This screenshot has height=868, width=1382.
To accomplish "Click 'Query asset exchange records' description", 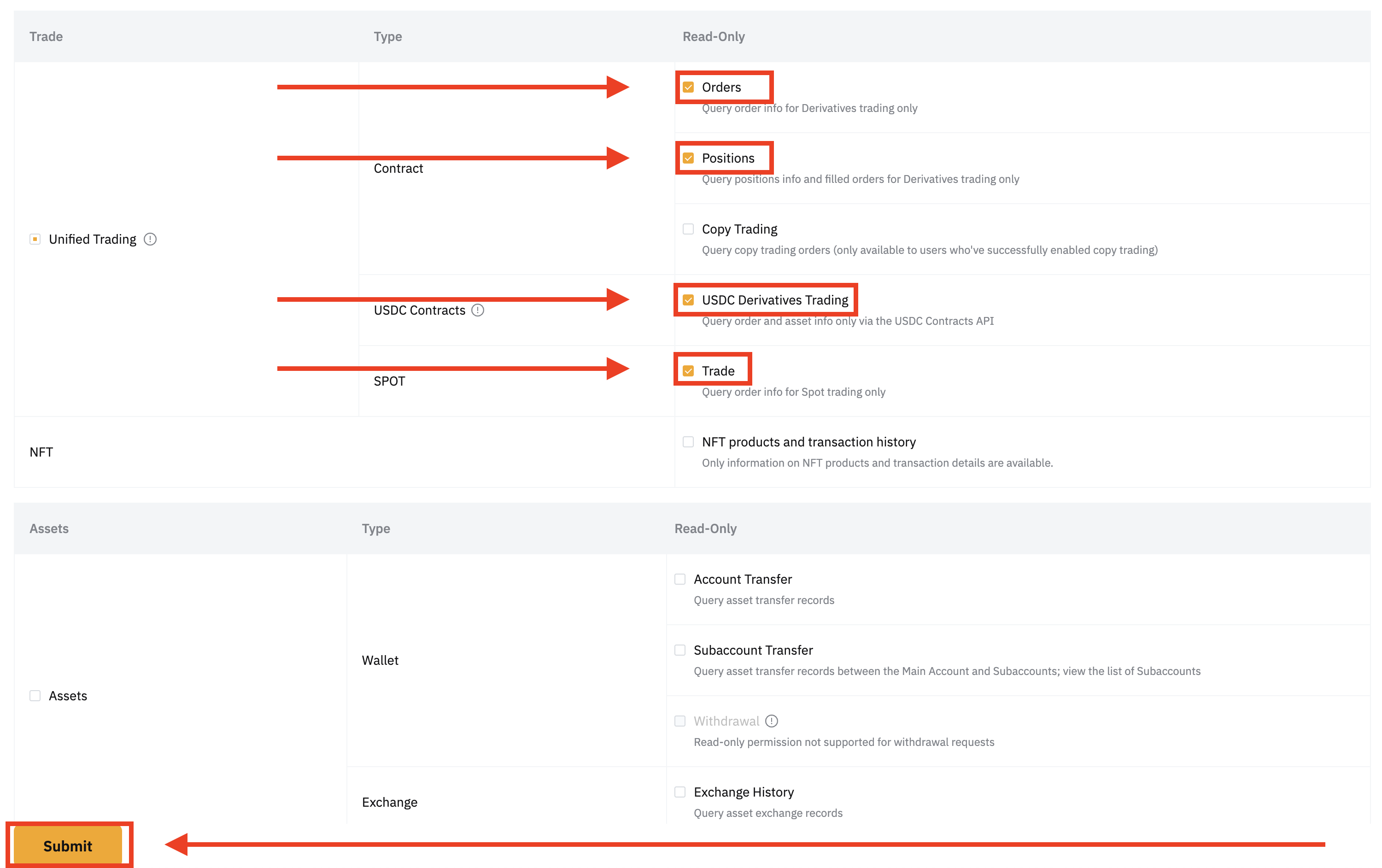I will 768,813.
